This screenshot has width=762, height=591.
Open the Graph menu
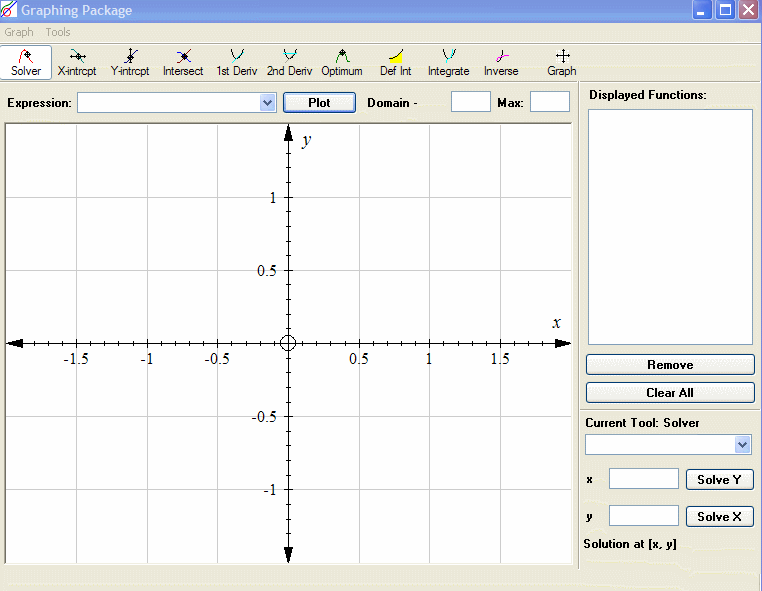[19, 32]
